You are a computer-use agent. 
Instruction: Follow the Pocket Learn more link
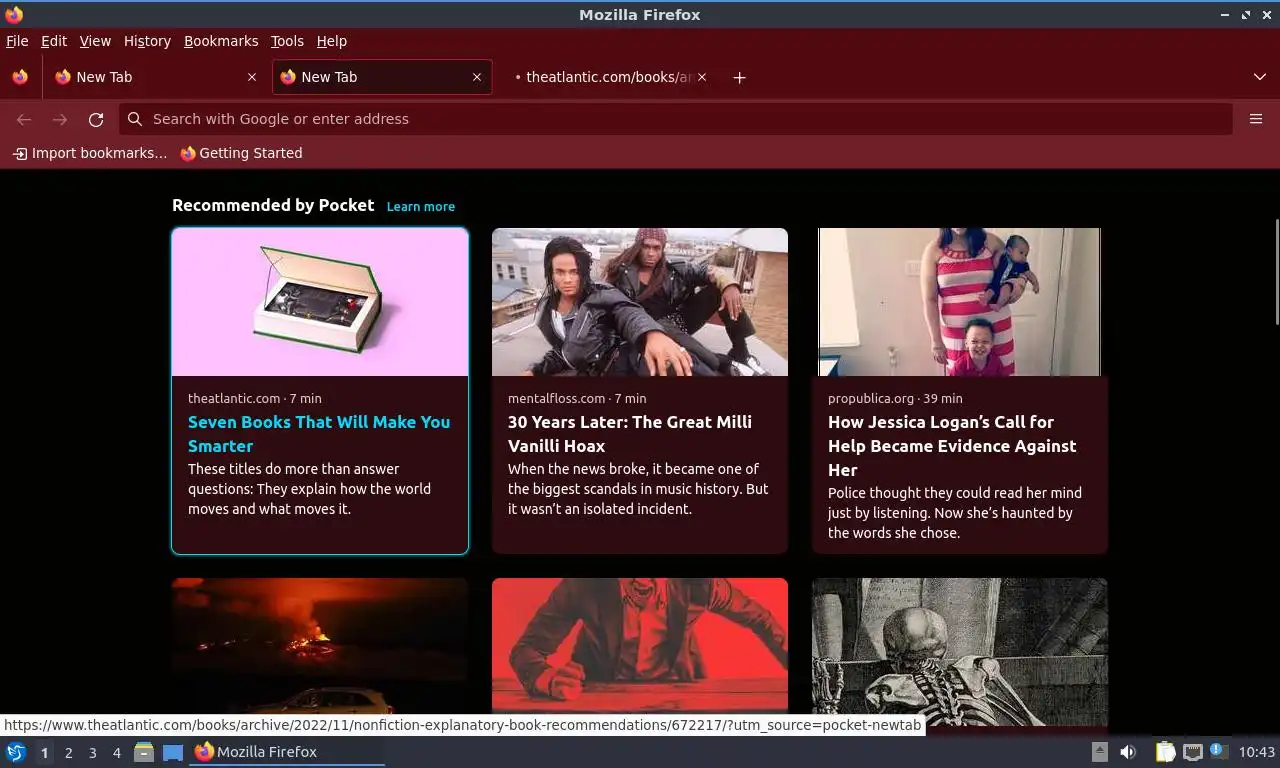pos(421,206)
